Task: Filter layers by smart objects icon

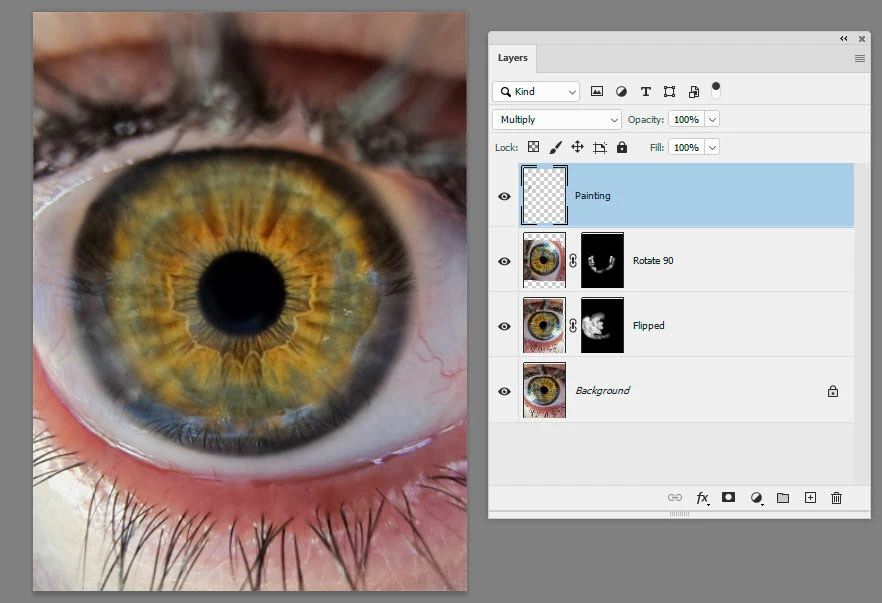Action: click(694, 91)
